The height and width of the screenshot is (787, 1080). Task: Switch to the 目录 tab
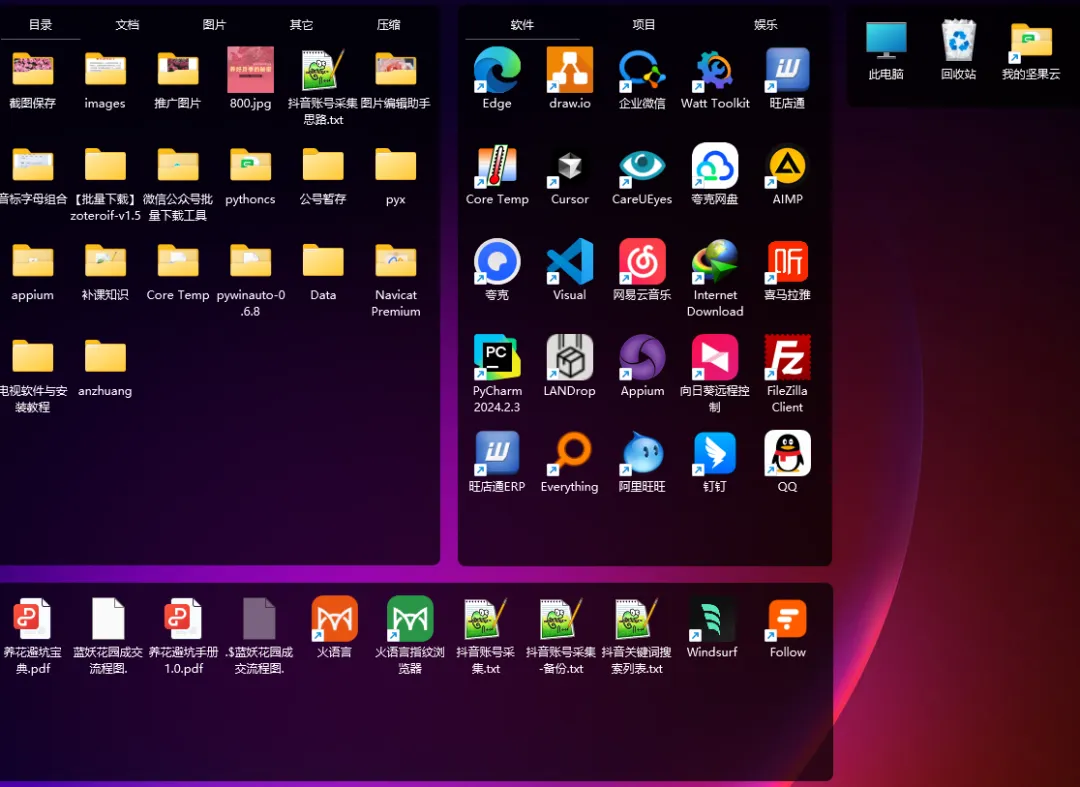(x=40, y=25)
